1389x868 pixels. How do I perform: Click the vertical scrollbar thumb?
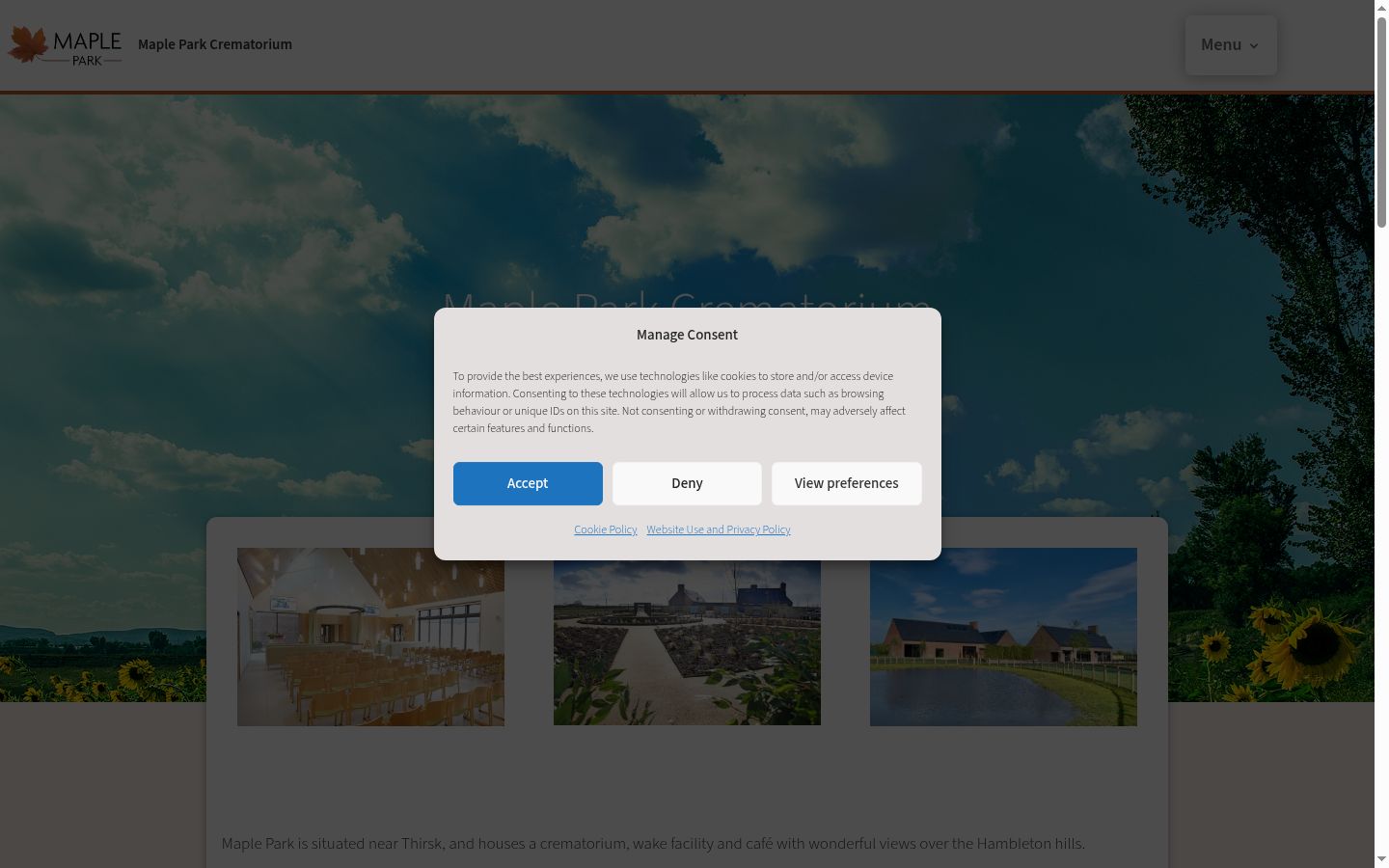coord(1381,122)
